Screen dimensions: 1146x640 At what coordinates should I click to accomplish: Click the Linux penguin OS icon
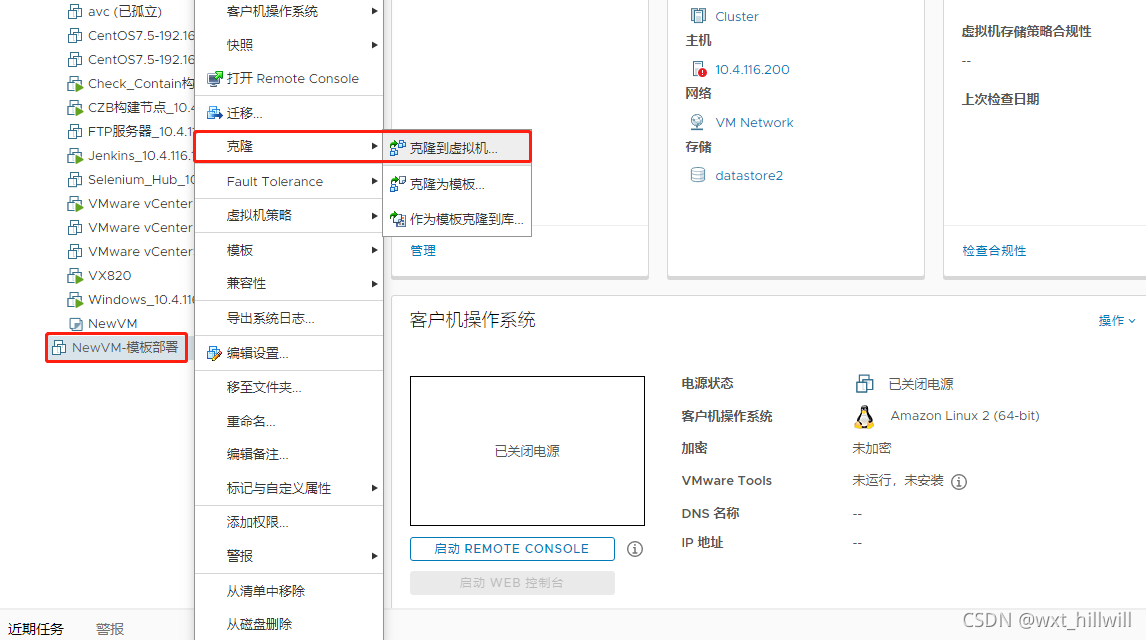tap(864, 416)
